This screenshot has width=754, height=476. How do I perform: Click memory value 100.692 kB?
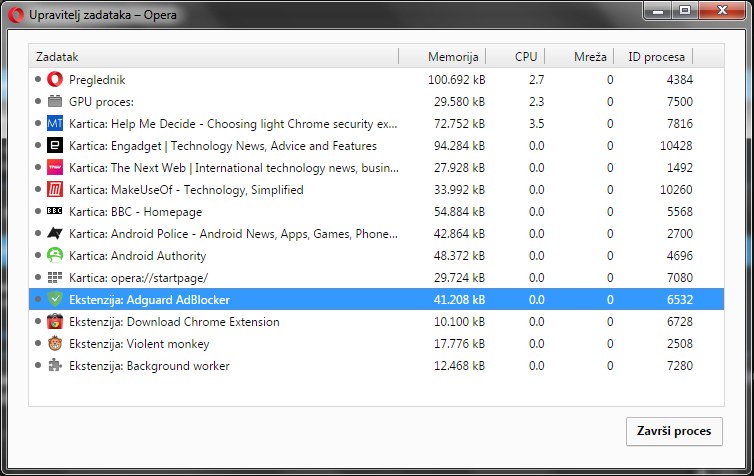(456, 80)
